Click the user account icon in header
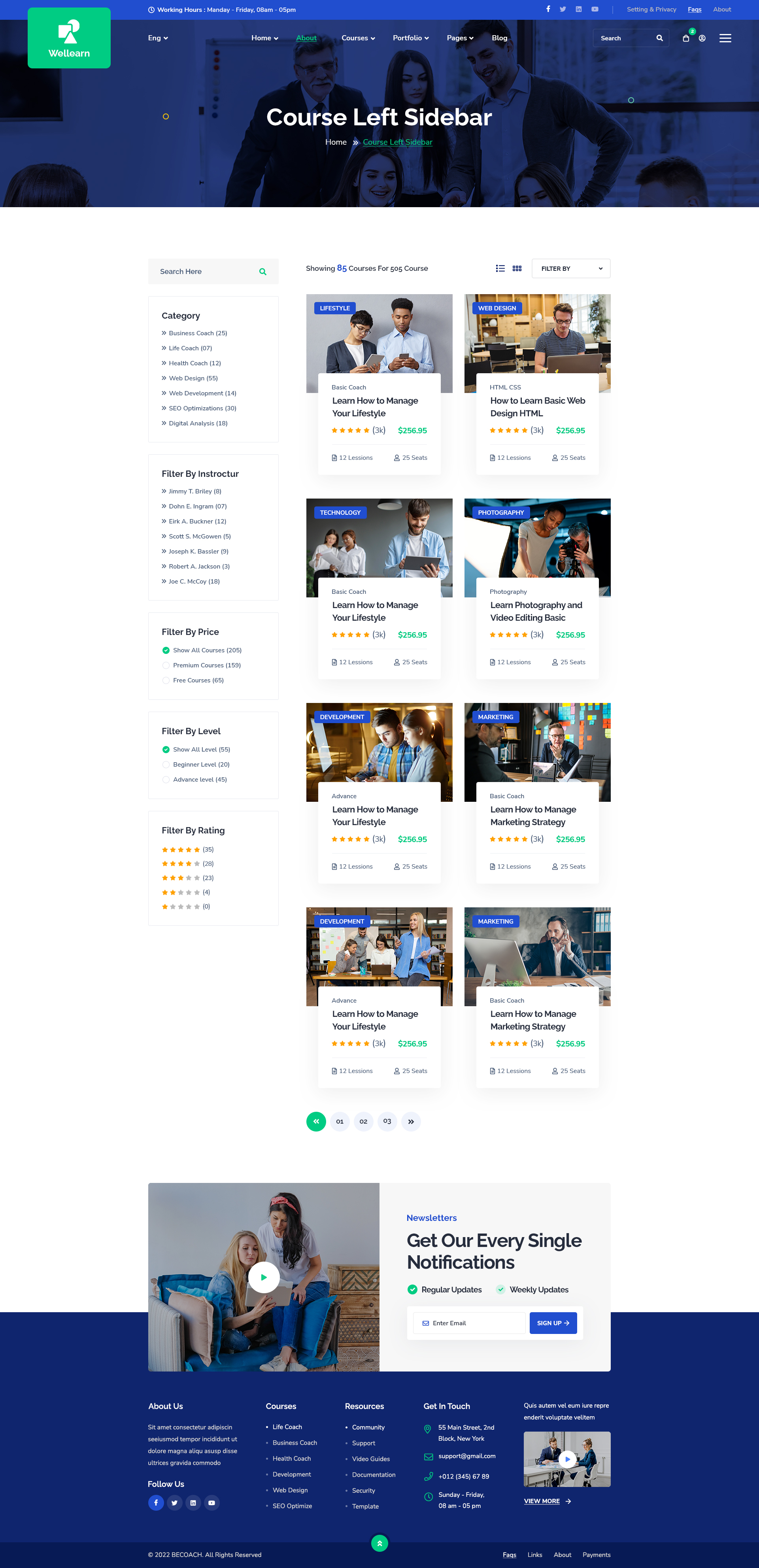759x1568 pixels. coord(702,38)
